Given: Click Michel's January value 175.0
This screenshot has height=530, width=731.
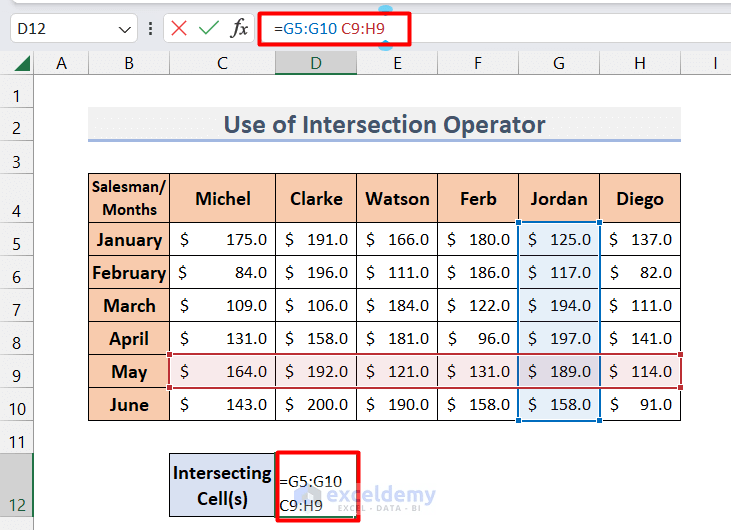Looking at the screenshot, I should pos(222,240).
